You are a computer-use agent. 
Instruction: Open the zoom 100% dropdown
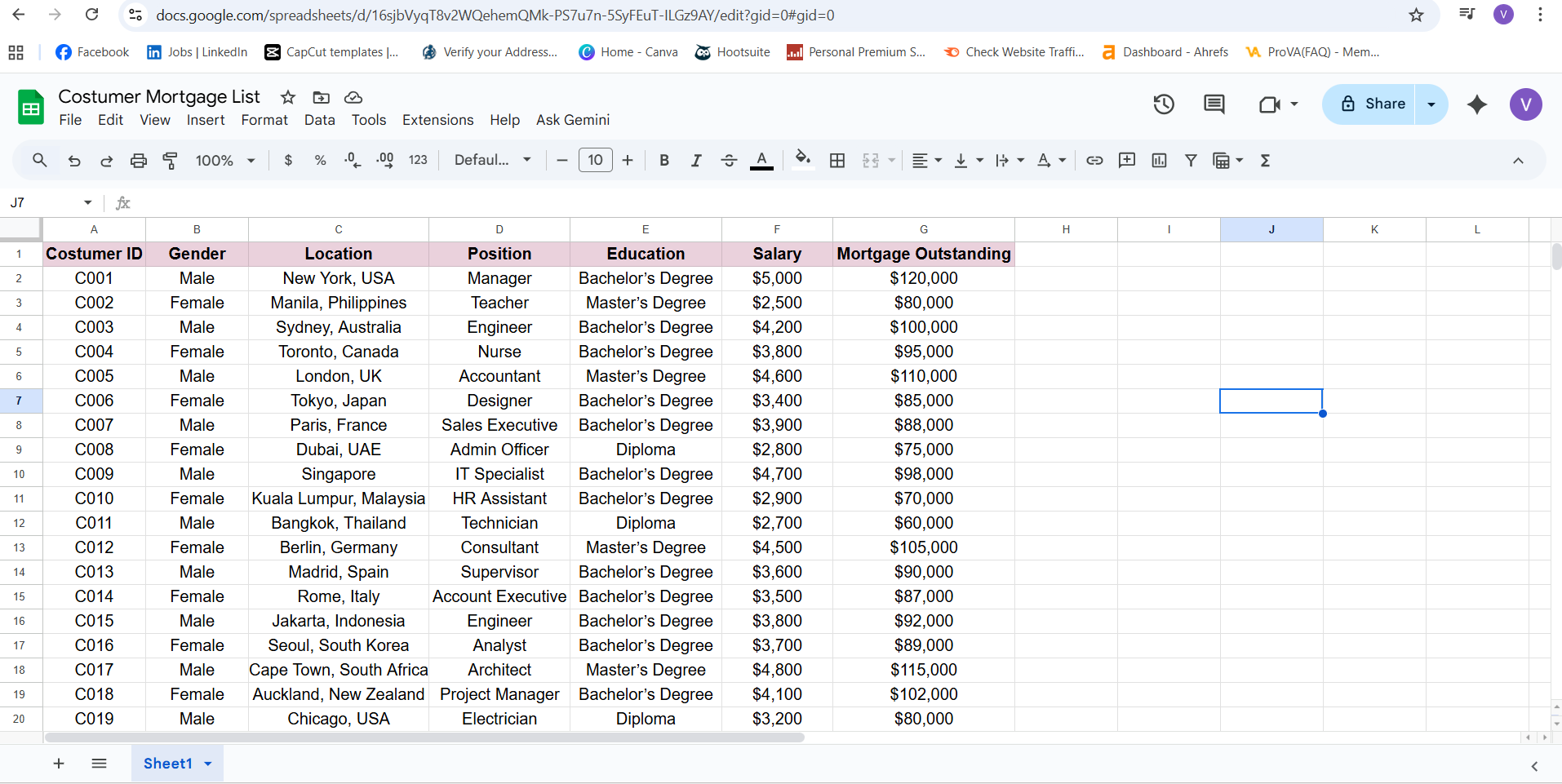click(225, 161)
